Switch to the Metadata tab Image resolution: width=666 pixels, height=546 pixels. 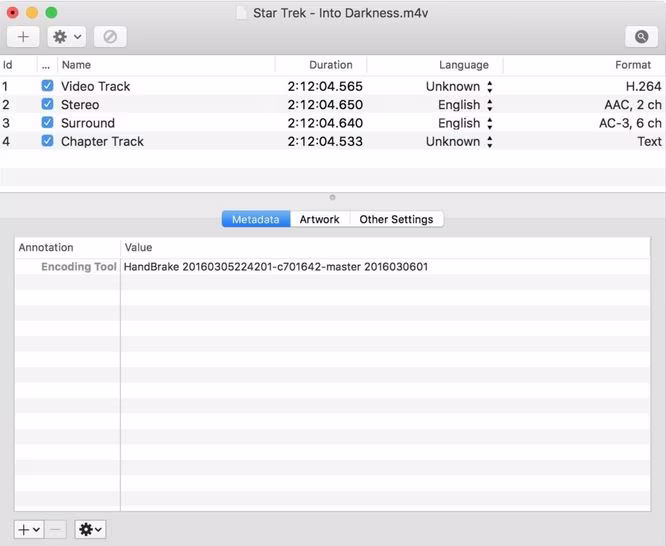(256, 219)
